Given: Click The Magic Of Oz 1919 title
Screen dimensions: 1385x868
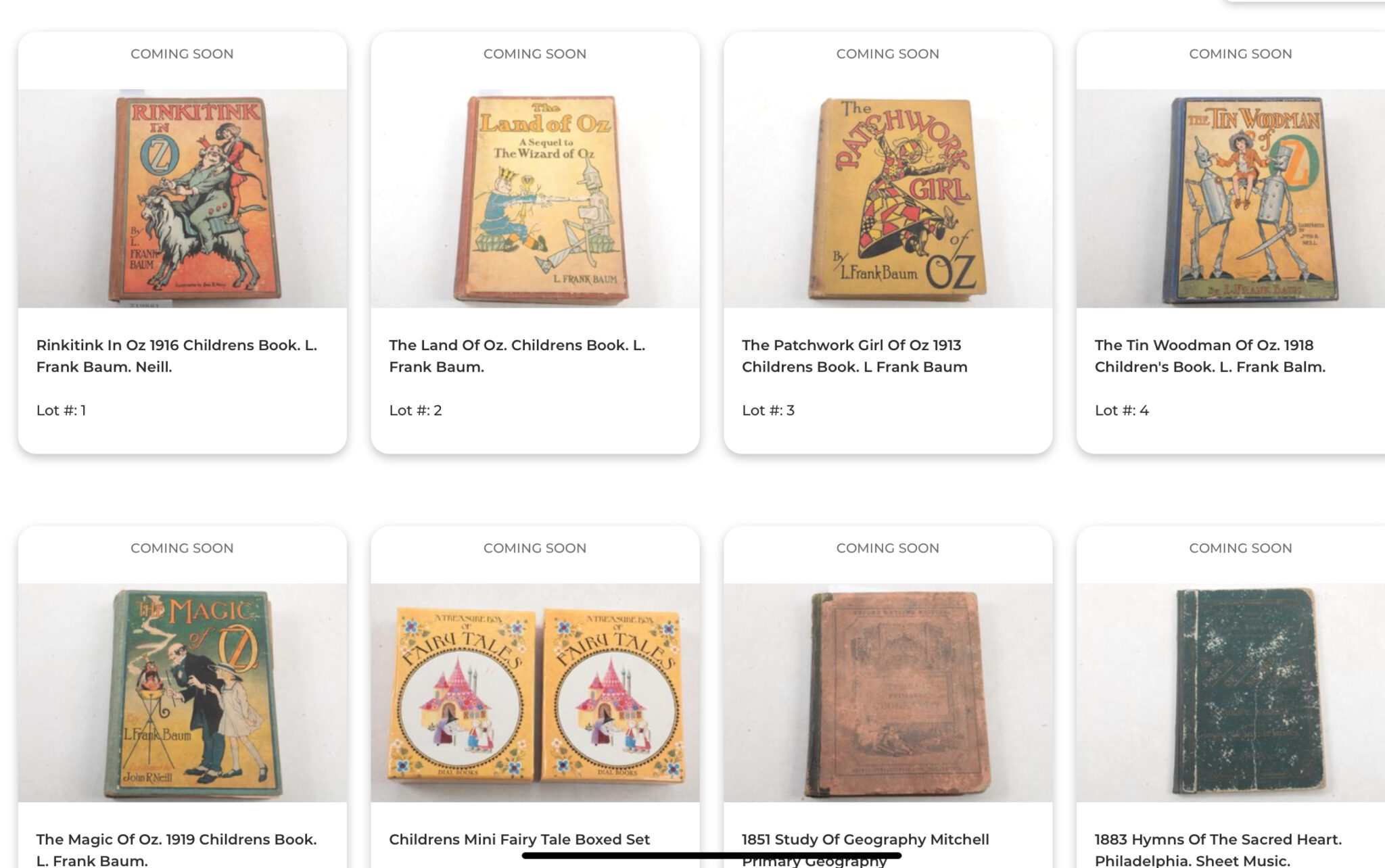Looking at the screenshot, I should (x=177, y=849).
